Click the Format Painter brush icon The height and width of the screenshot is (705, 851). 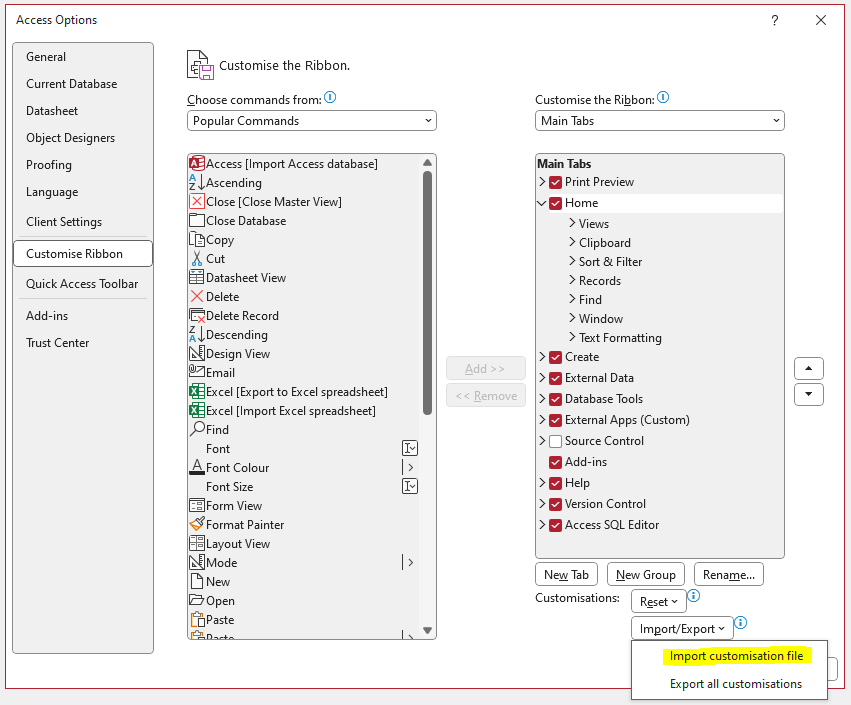click(196, 524)
